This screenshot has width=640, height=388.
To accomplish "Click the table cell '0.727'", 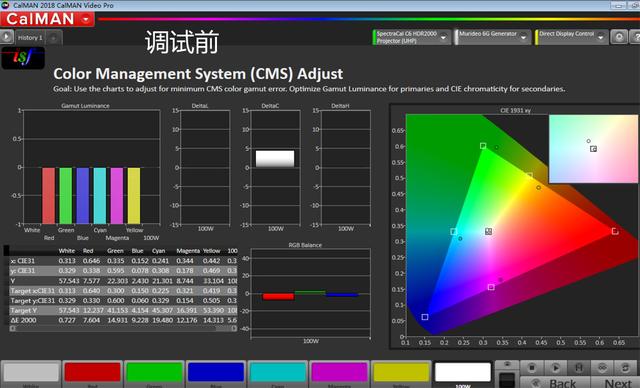I will 67,320.
